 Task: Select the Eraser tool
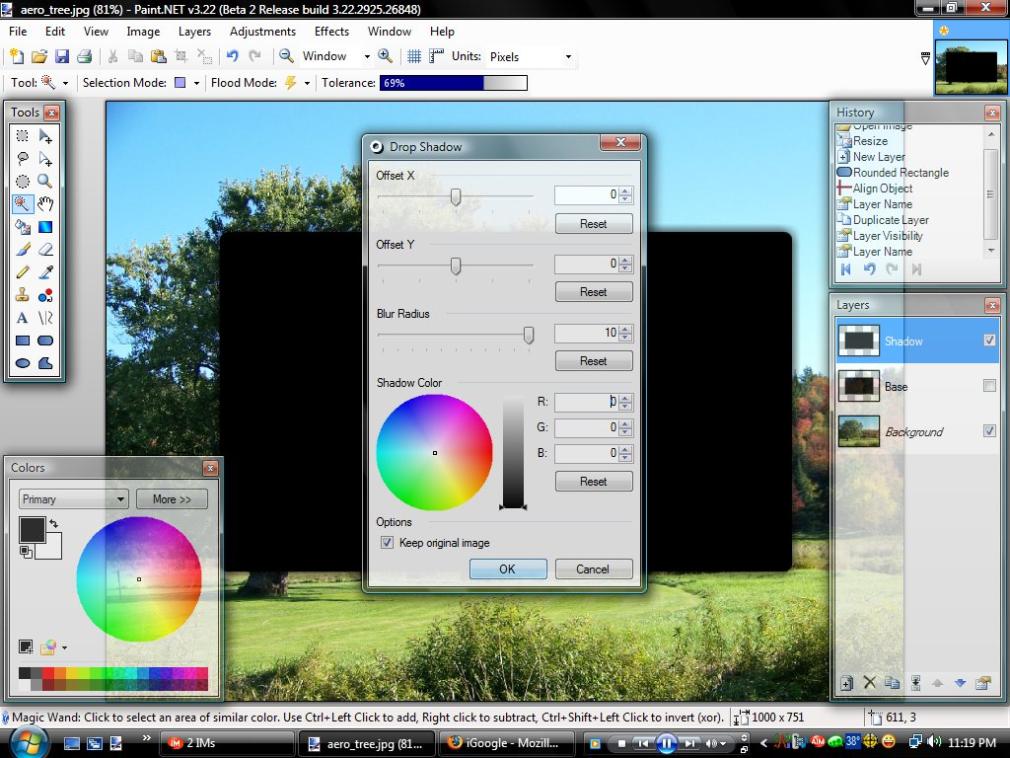pyautogui.click(x=45, y=250)
